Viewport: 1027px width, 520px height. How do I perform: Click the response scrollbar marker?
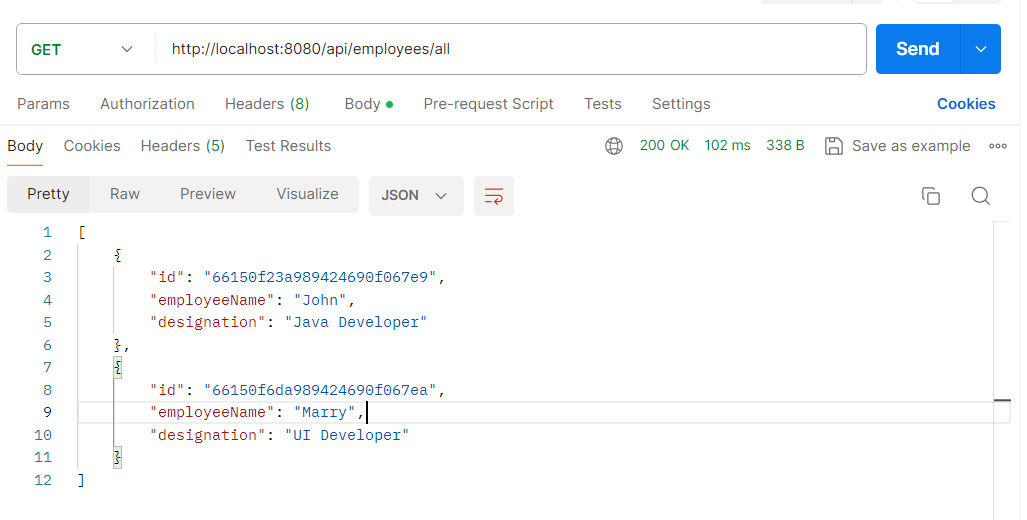1002,400
